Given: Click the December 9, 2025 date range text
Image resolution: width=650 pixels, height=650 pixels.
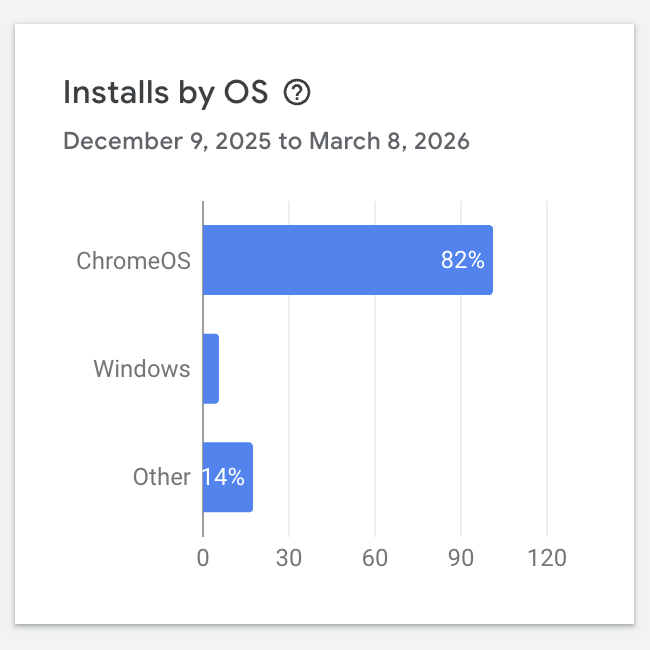Looking at the screenshot, I should tap(168, 141).
